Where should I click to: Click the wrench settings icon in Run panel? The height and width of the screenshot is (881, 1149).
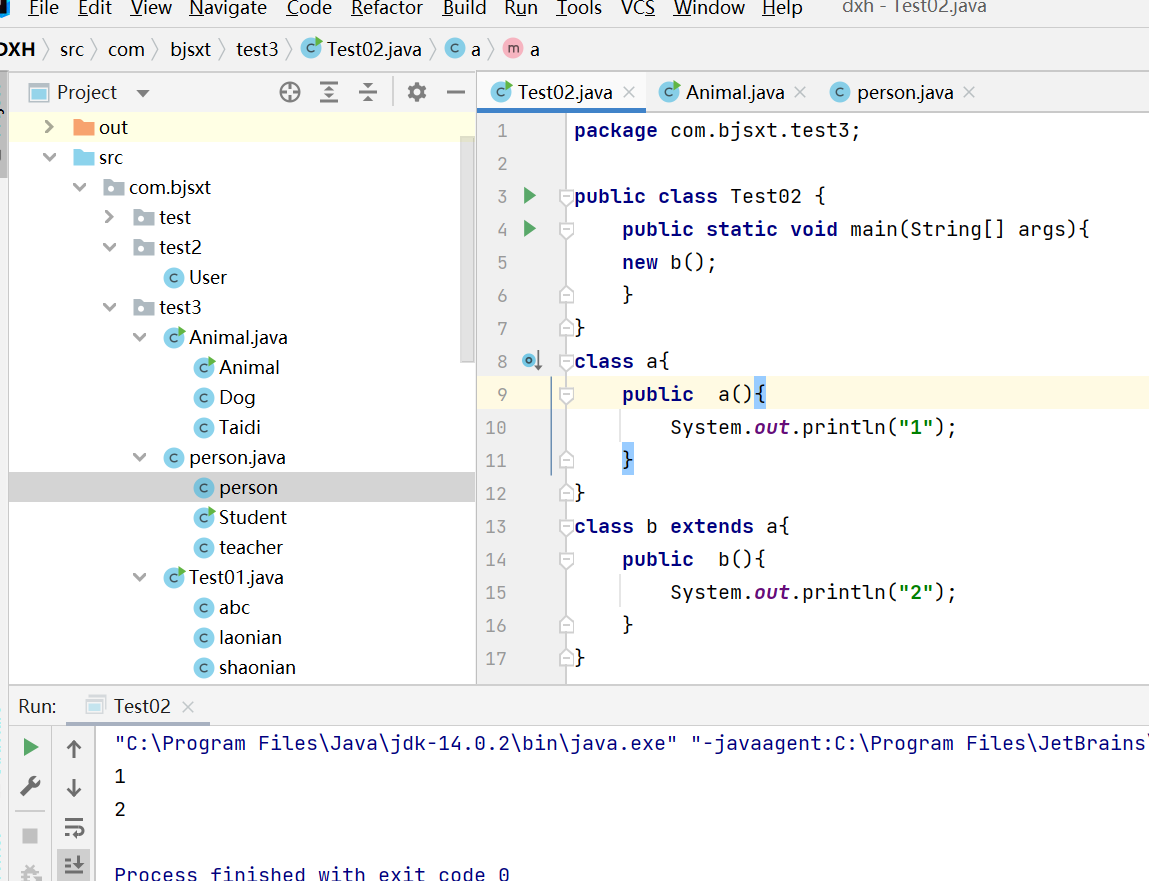[31, 786]
